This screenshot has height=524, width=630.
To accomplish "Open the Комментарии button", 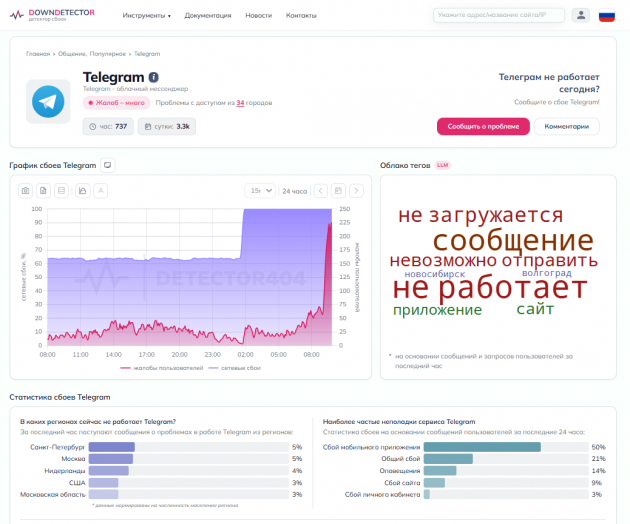I will point(567,126).
